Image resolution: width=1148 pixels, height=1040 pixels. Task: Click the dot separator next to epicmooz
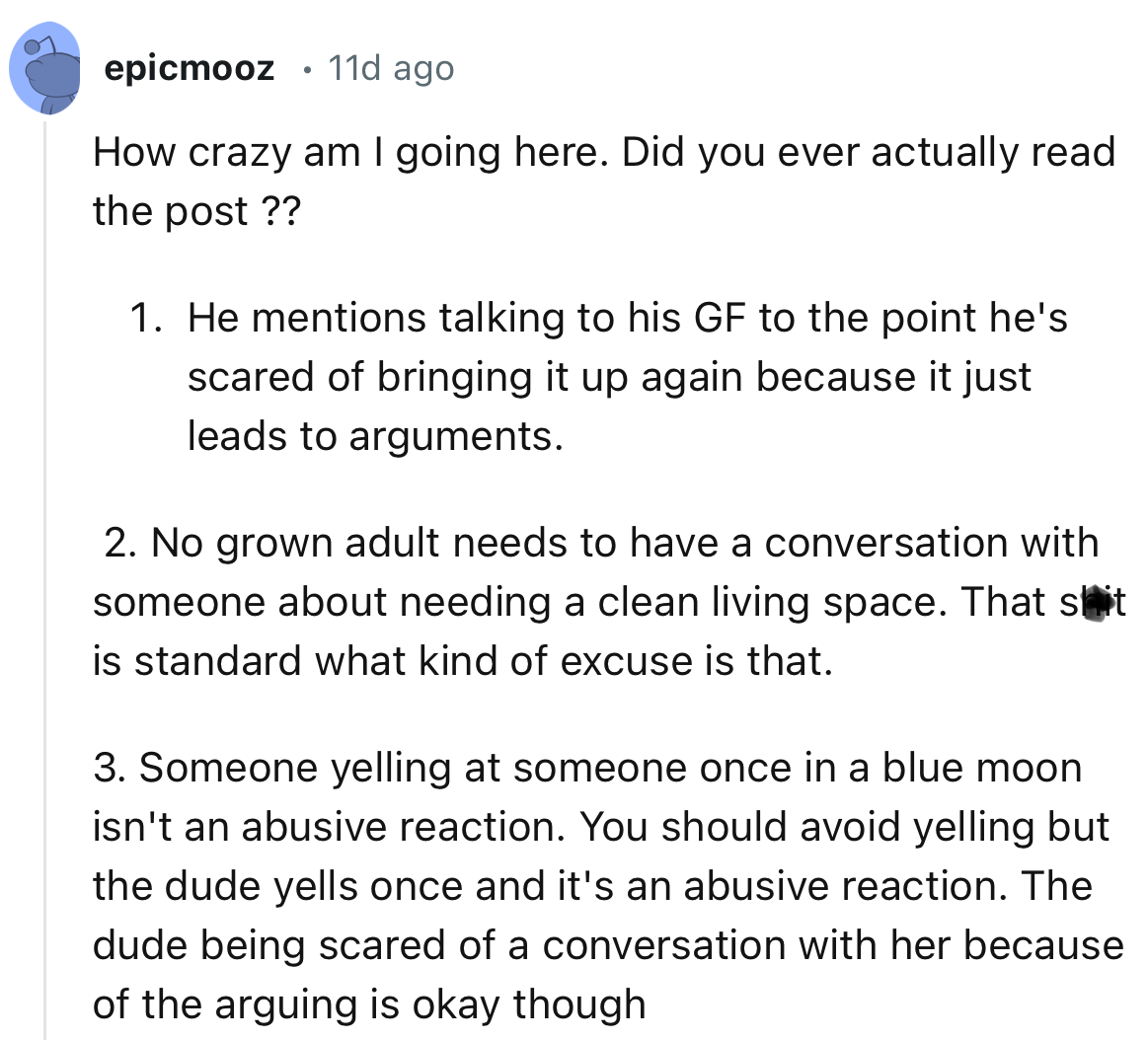[x=305, y=69]
